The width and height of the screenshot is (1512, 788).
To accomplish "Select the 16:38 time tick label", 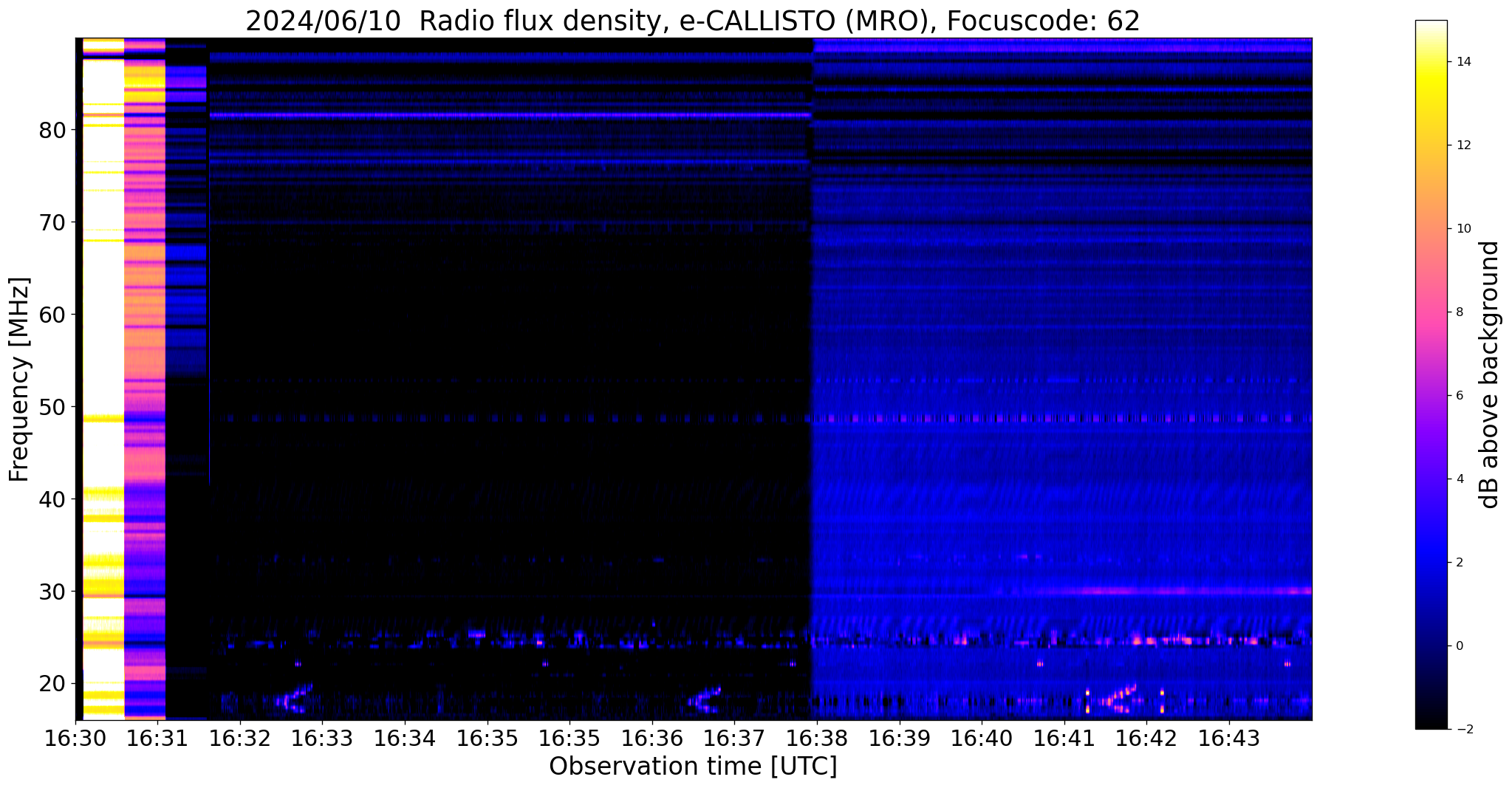I will pyautogui.click(x=817, y=738).
